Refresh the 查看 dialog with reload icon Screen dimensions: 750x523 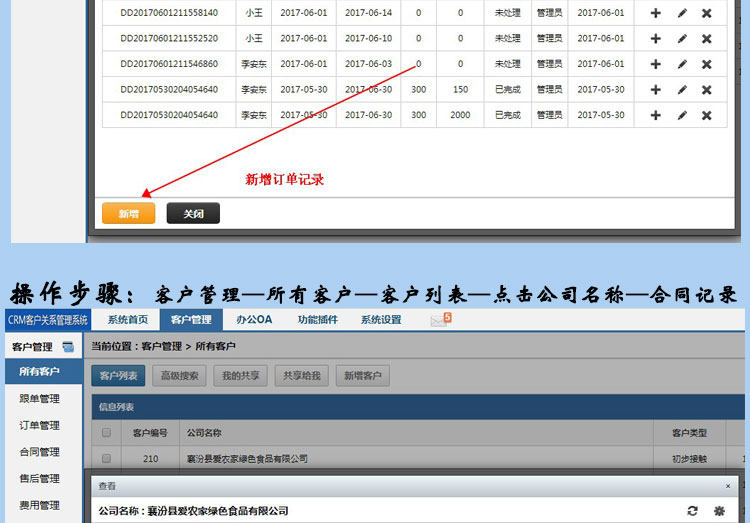click(692, 511)
